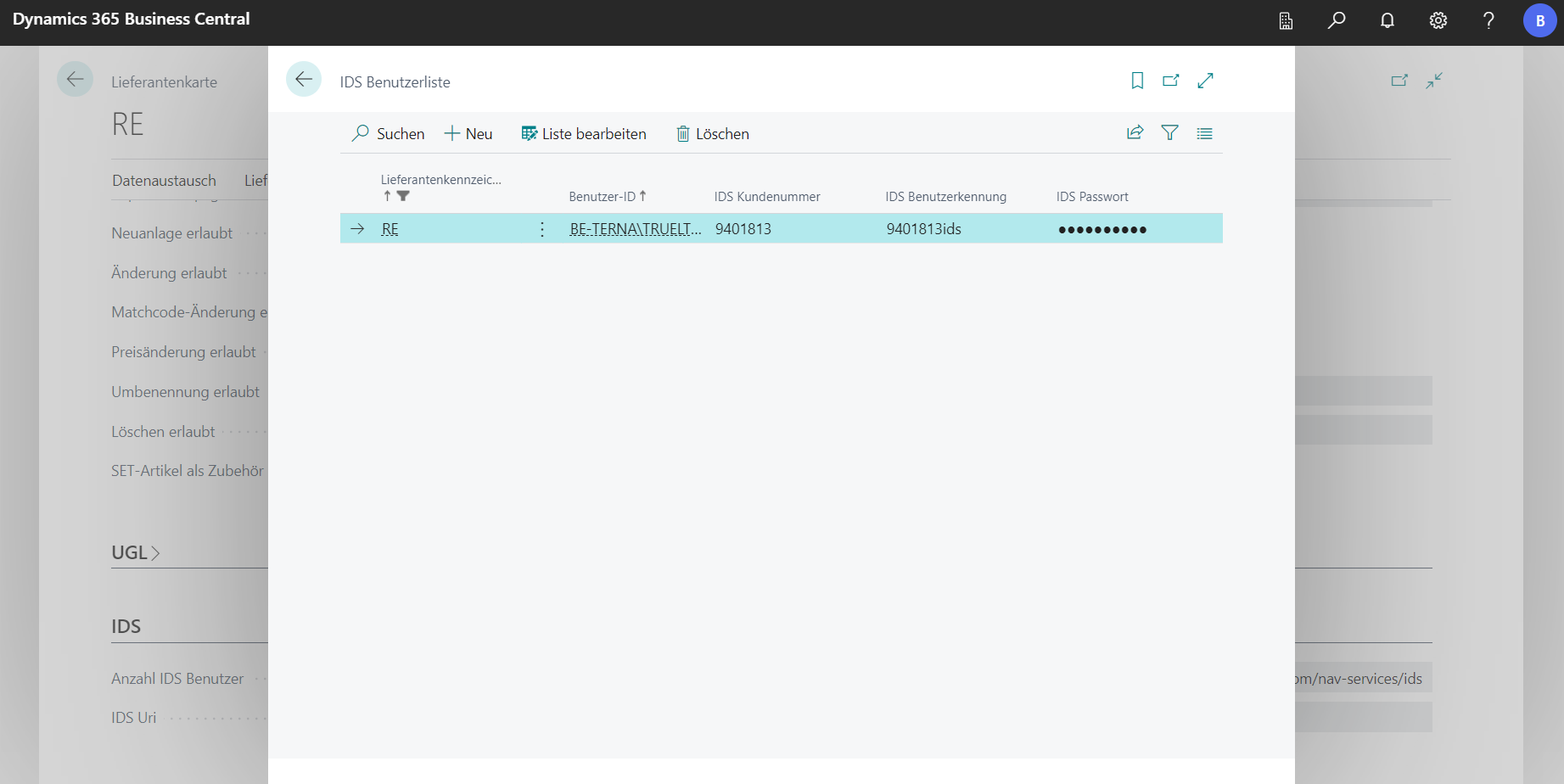Bookmark the IDS Benutzerliste page

click(1137, 81)
